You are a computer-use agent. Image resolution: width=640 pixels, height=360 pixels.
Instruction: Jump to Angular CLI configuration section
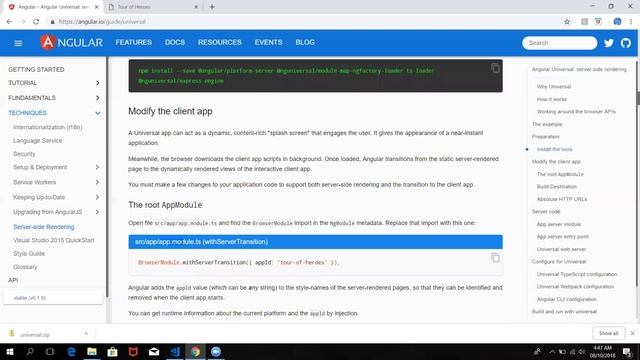[x=567, y=299]
